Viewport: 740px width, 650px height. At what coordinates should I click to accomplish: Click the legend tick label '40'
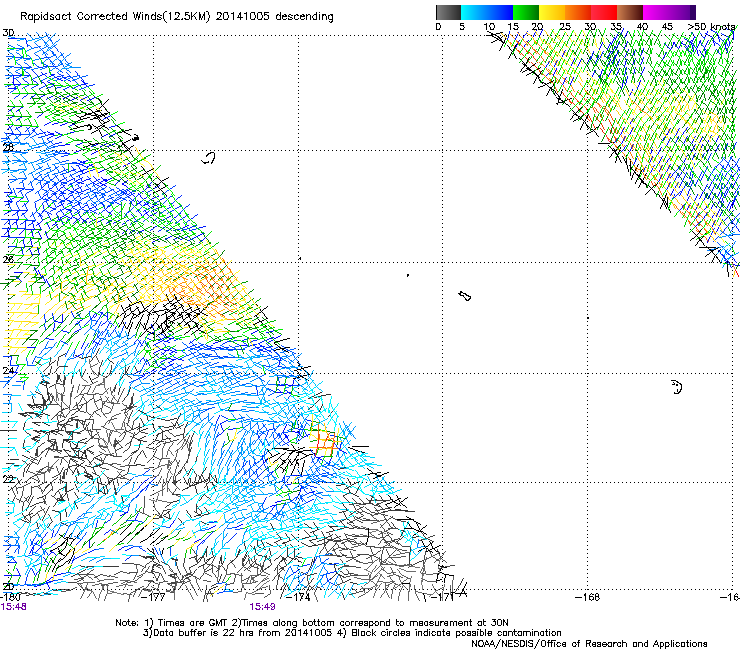(x=642, y=26)
